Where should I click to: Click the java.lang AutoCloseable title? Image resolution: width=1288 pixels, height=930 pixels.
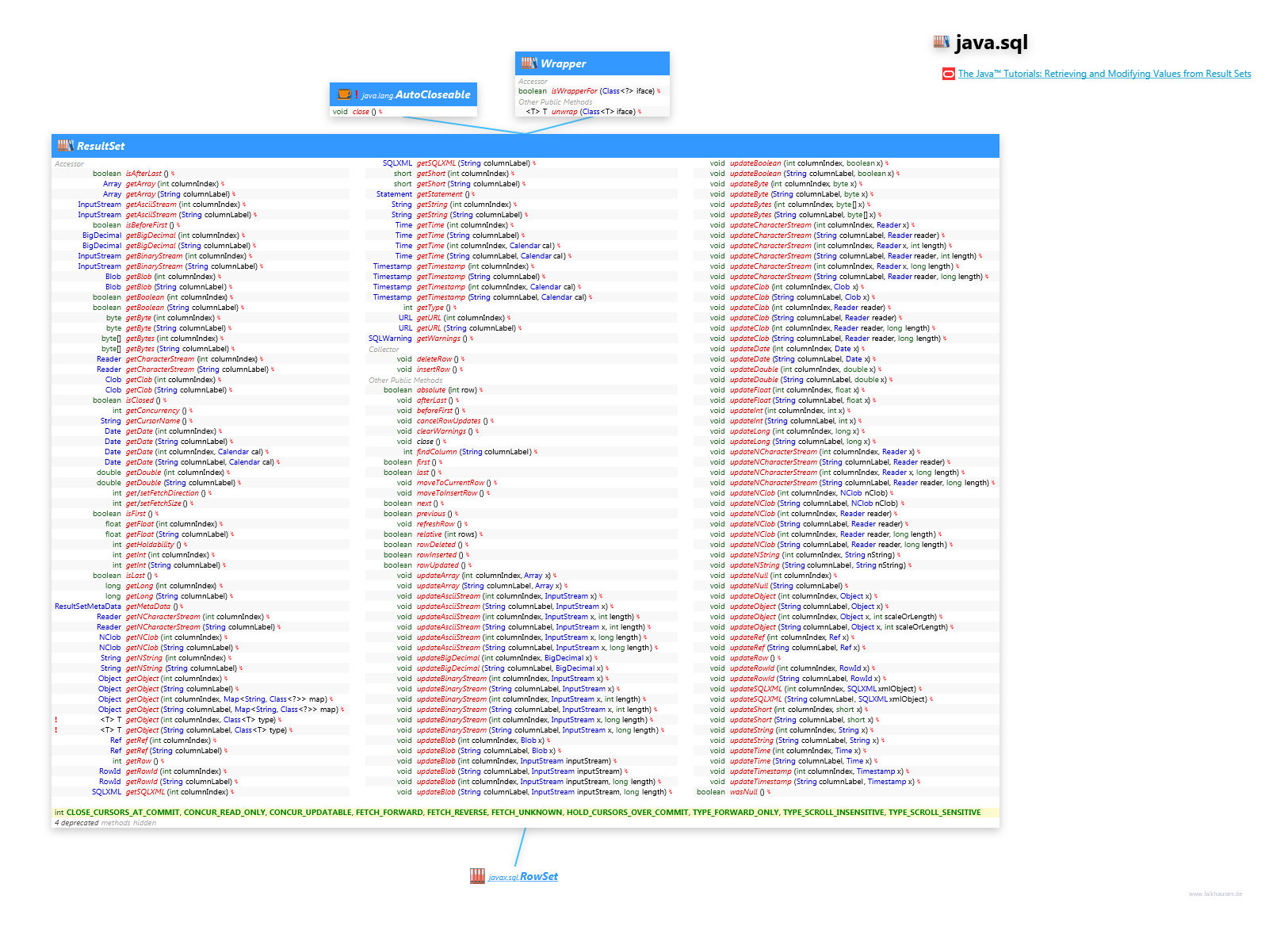[416, 94]
